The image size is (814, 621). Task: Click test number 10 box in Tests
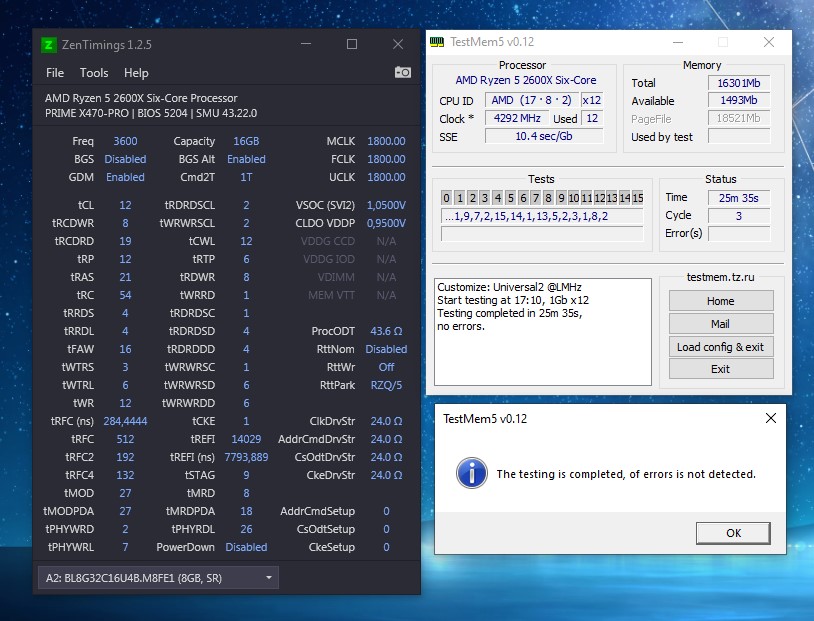click(574, 197)
